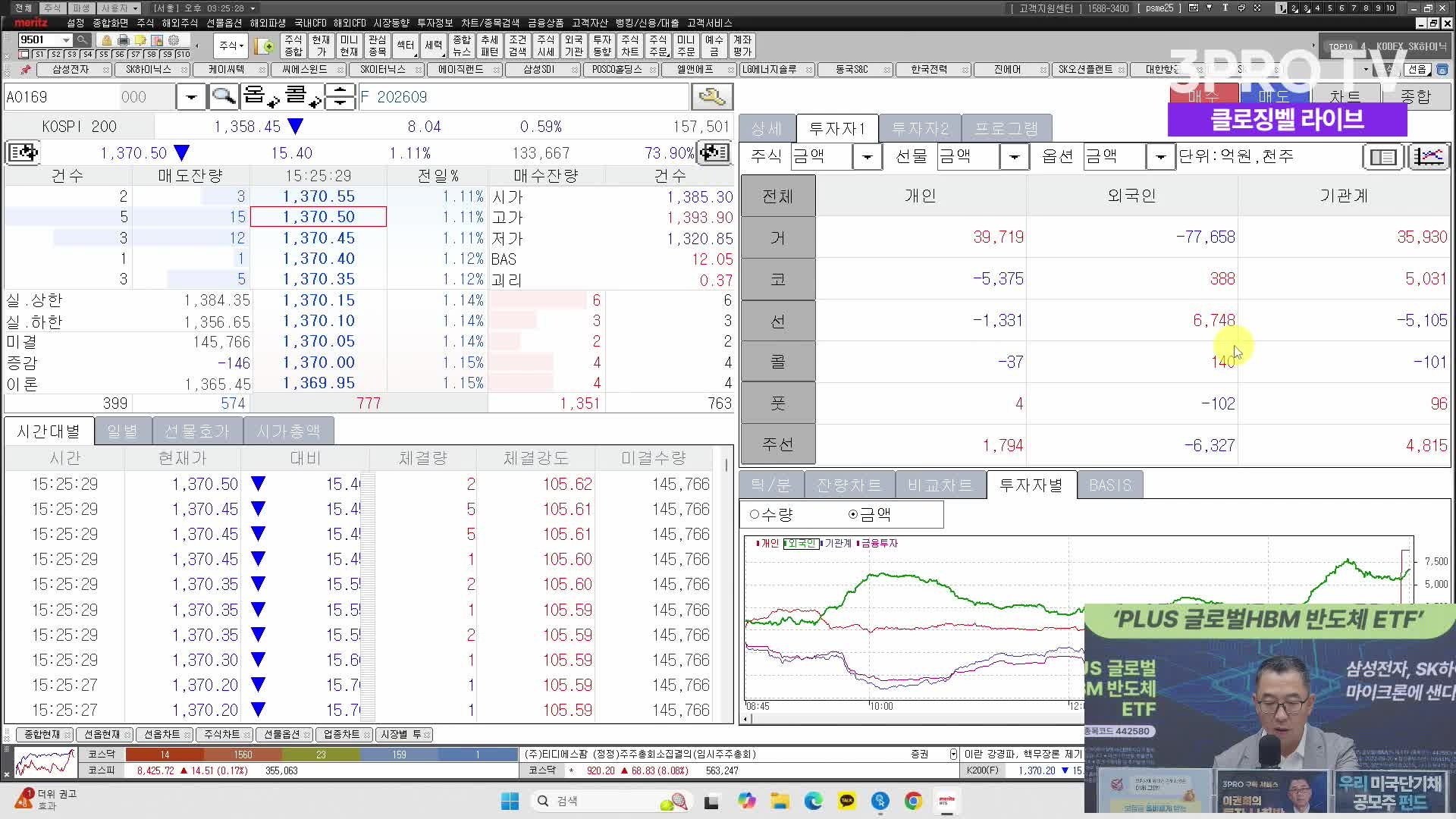The image size is (1456, 819).
Task: Click the screen number search magnifier icon
Action: pyautogui.click(x=83, y=40)
